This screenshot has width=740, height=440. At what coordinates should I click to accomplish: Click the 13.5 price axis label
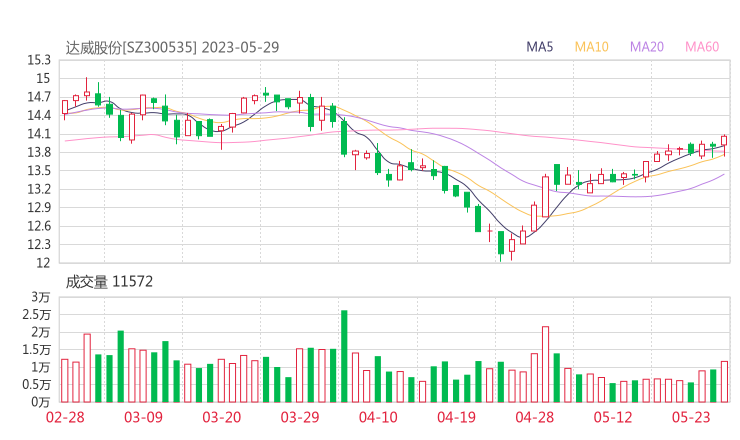pos(39,170)
